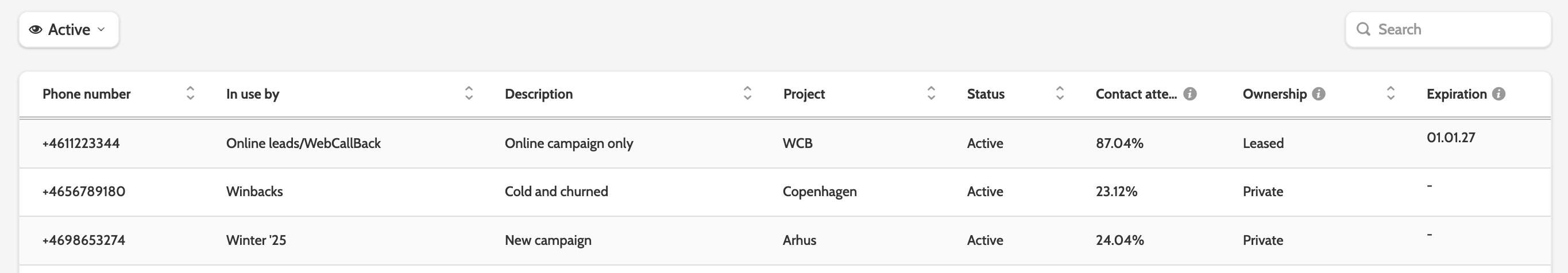
Task: Sort table by In use by arrows
Action: (469, 93)
